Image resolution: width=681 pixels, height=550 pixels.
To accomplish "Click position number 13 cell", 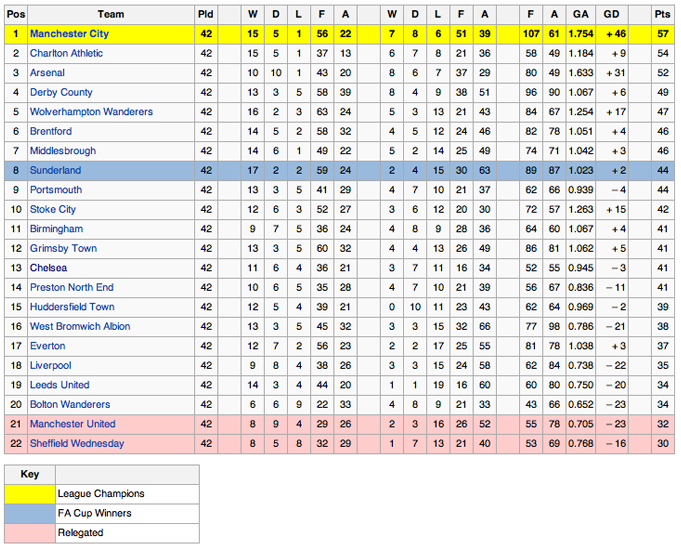I will pos(16,268).
